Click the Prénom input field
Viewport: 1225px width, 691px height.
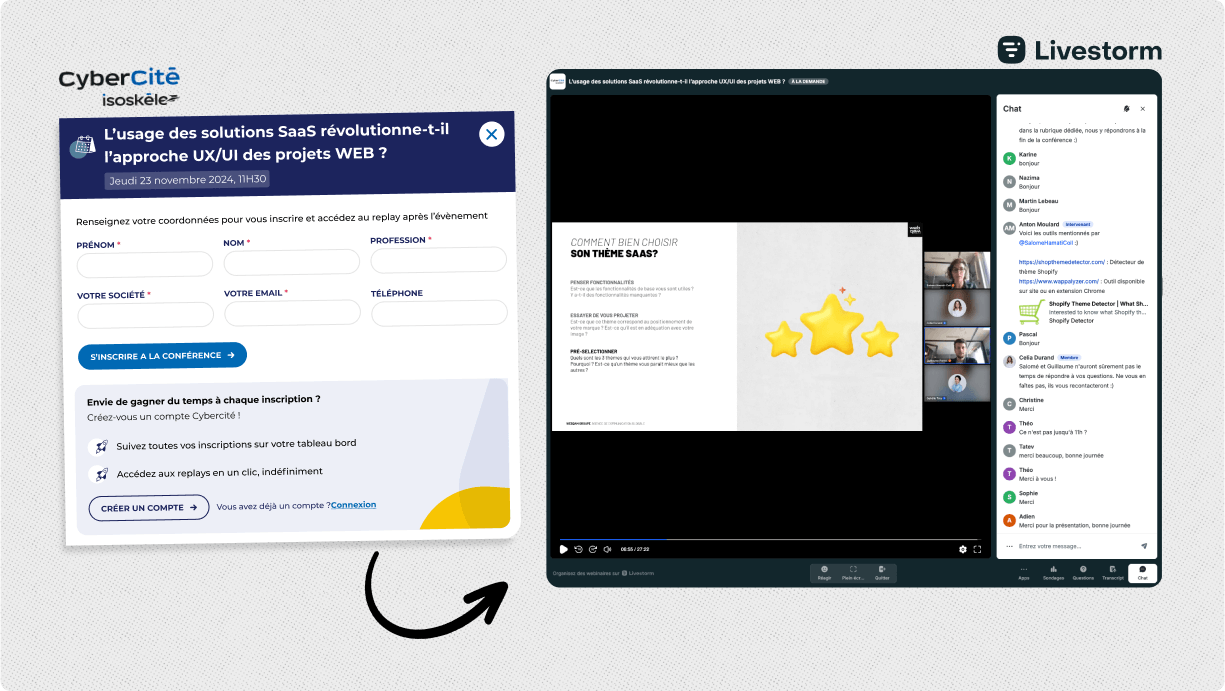click(145, 264)
